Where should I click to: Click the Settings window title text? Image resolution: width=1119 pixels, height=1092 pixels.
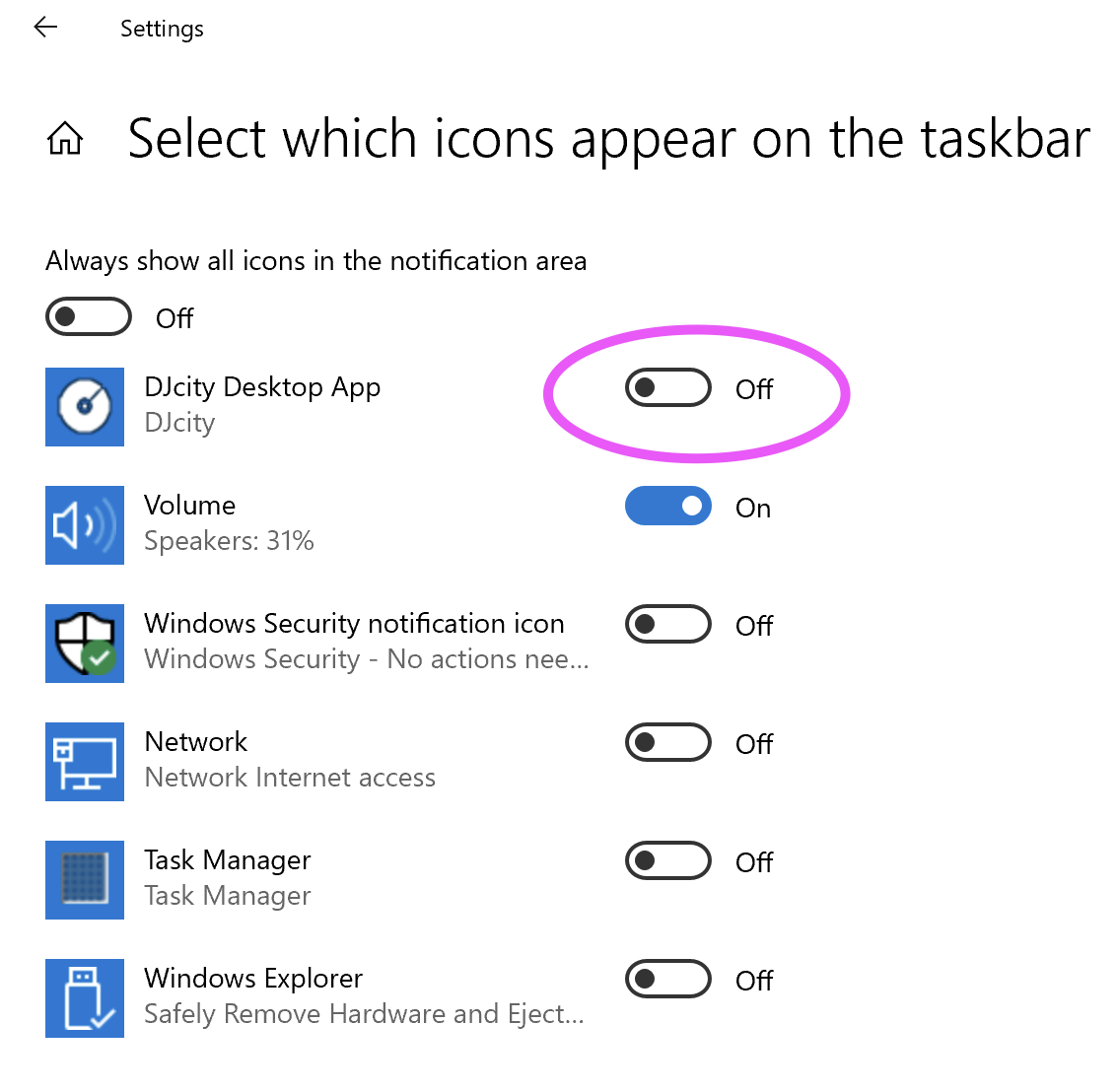point(162,29)
